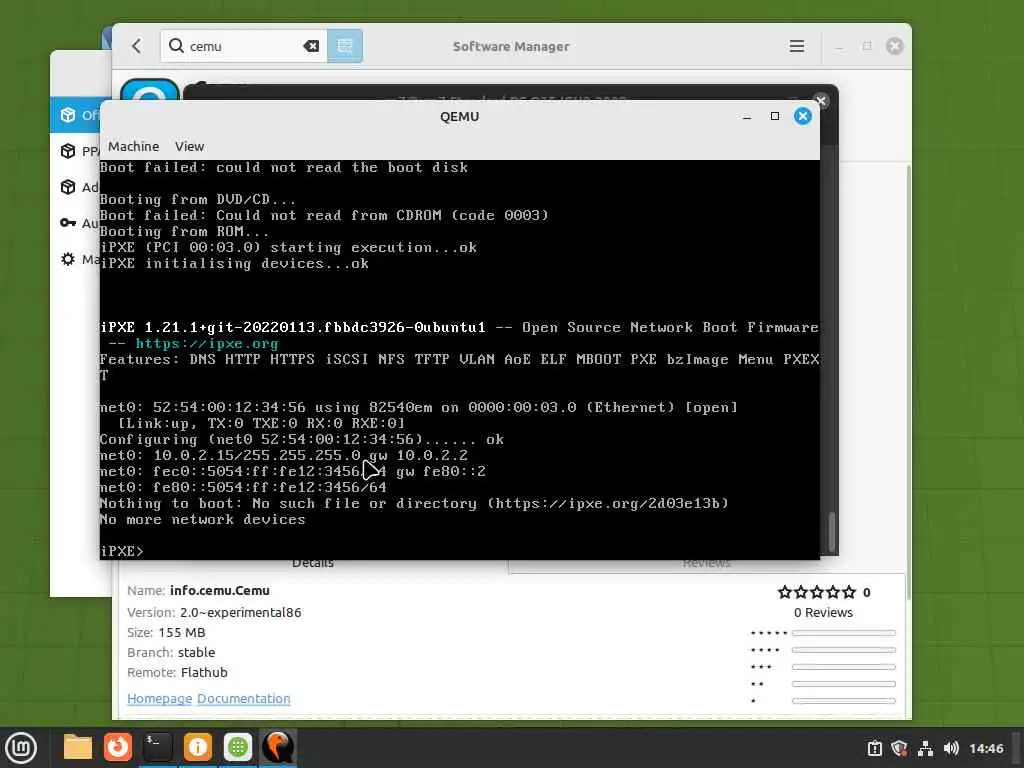The image size is (1024, 768).
Task: Open Terminal from the taskbar
Action: tap(157, 747)
